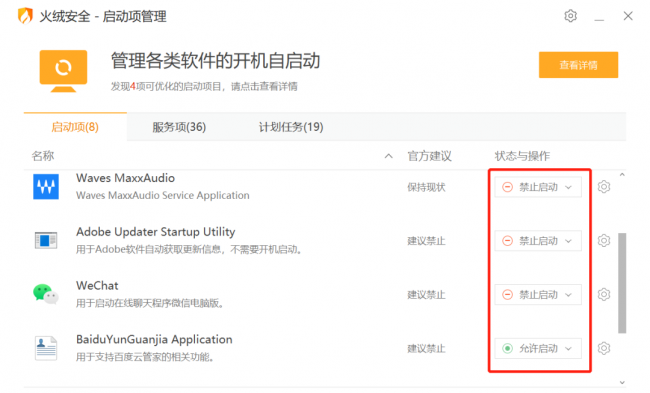This screenshot has width=650, height=393.
Task: Click the orange 查看详情 button
Action: tap(578, 65)
